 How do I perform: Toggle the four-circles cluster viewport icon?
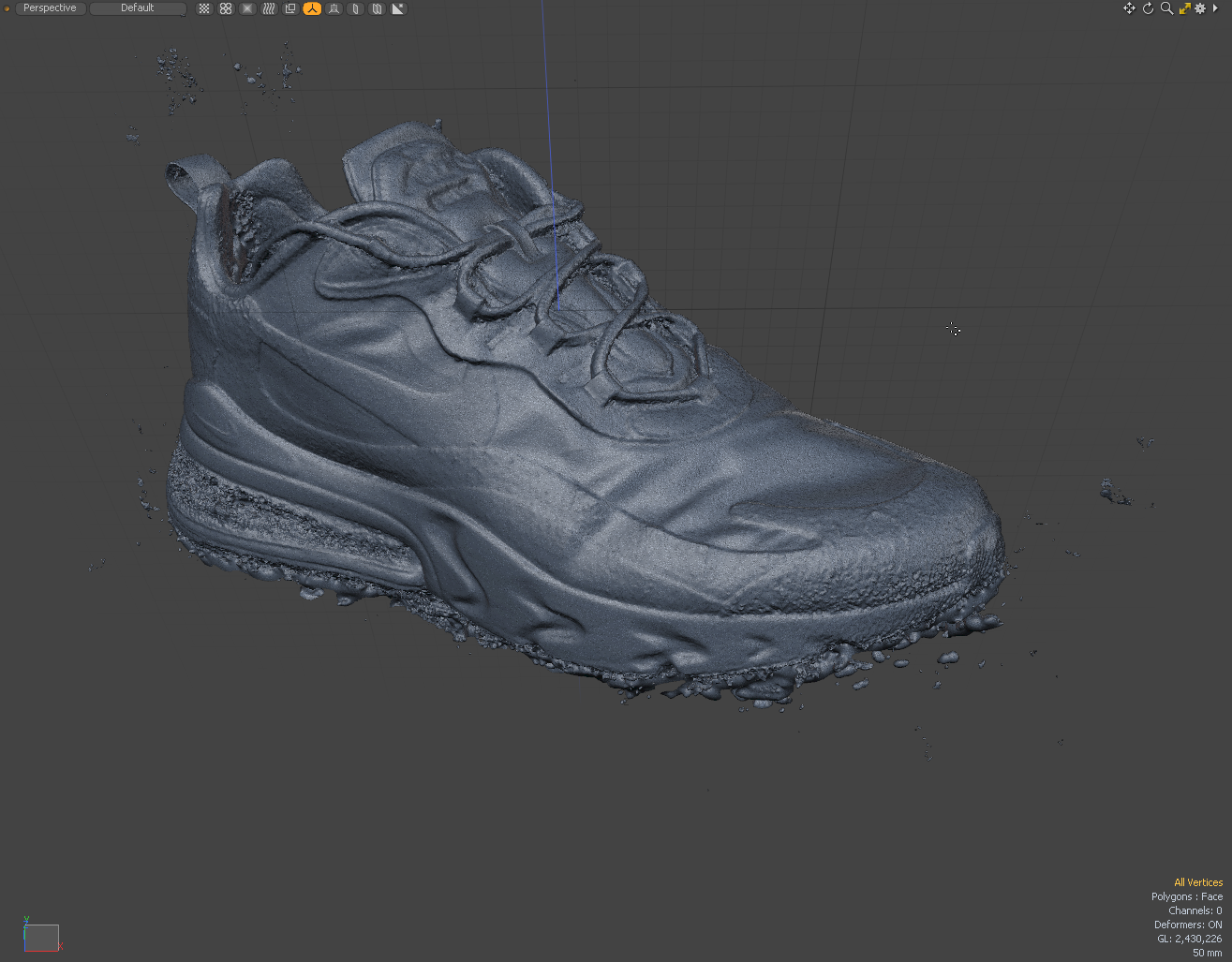click(226, 8)
